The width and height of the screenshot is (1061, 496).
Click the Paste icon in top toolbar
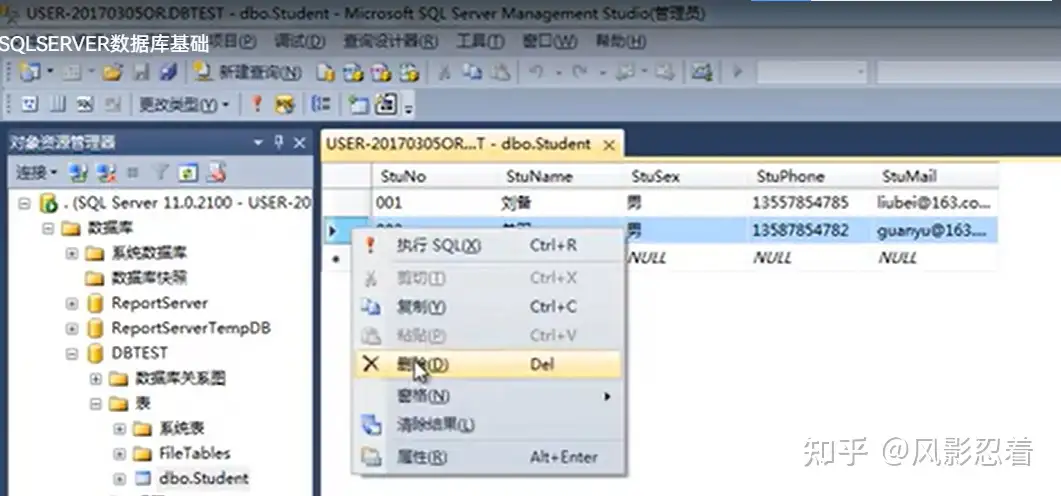point(500,72)
